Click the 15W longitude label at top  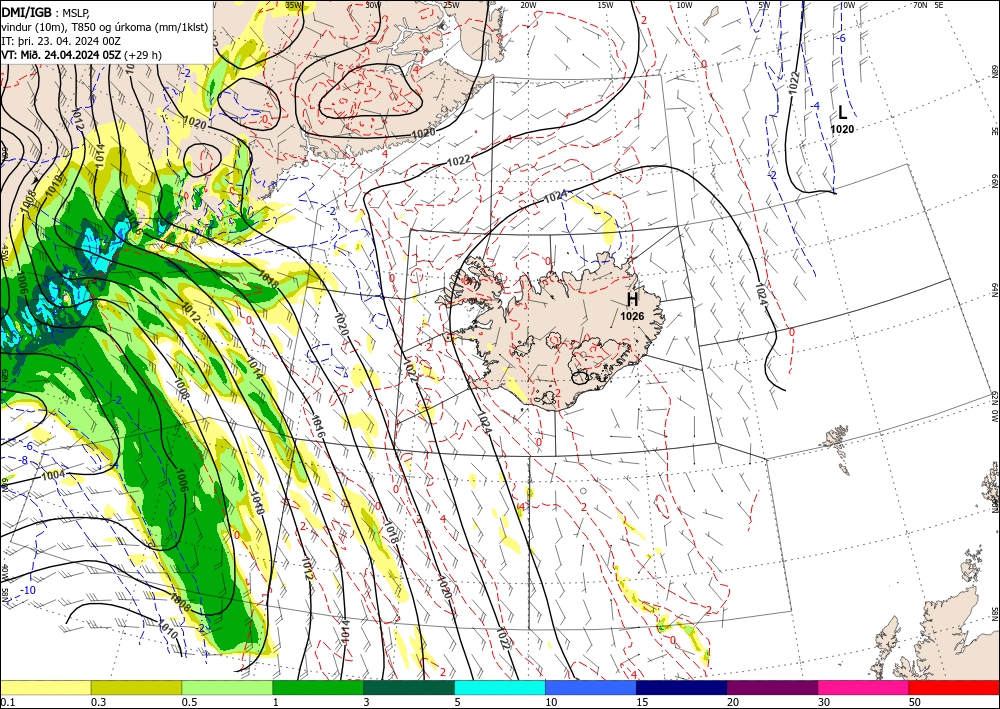pos(606,5)
